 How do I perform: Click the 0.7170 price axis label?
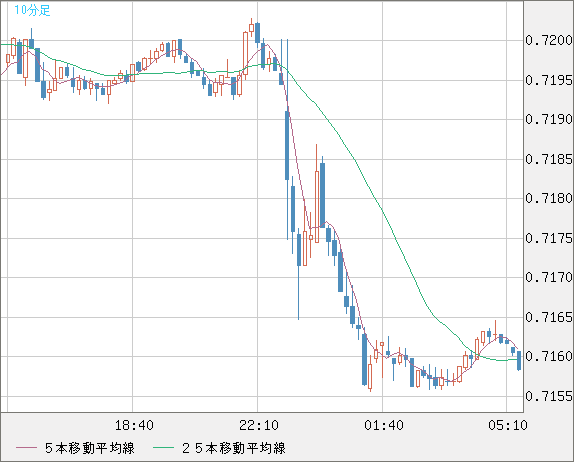point(549,277)
